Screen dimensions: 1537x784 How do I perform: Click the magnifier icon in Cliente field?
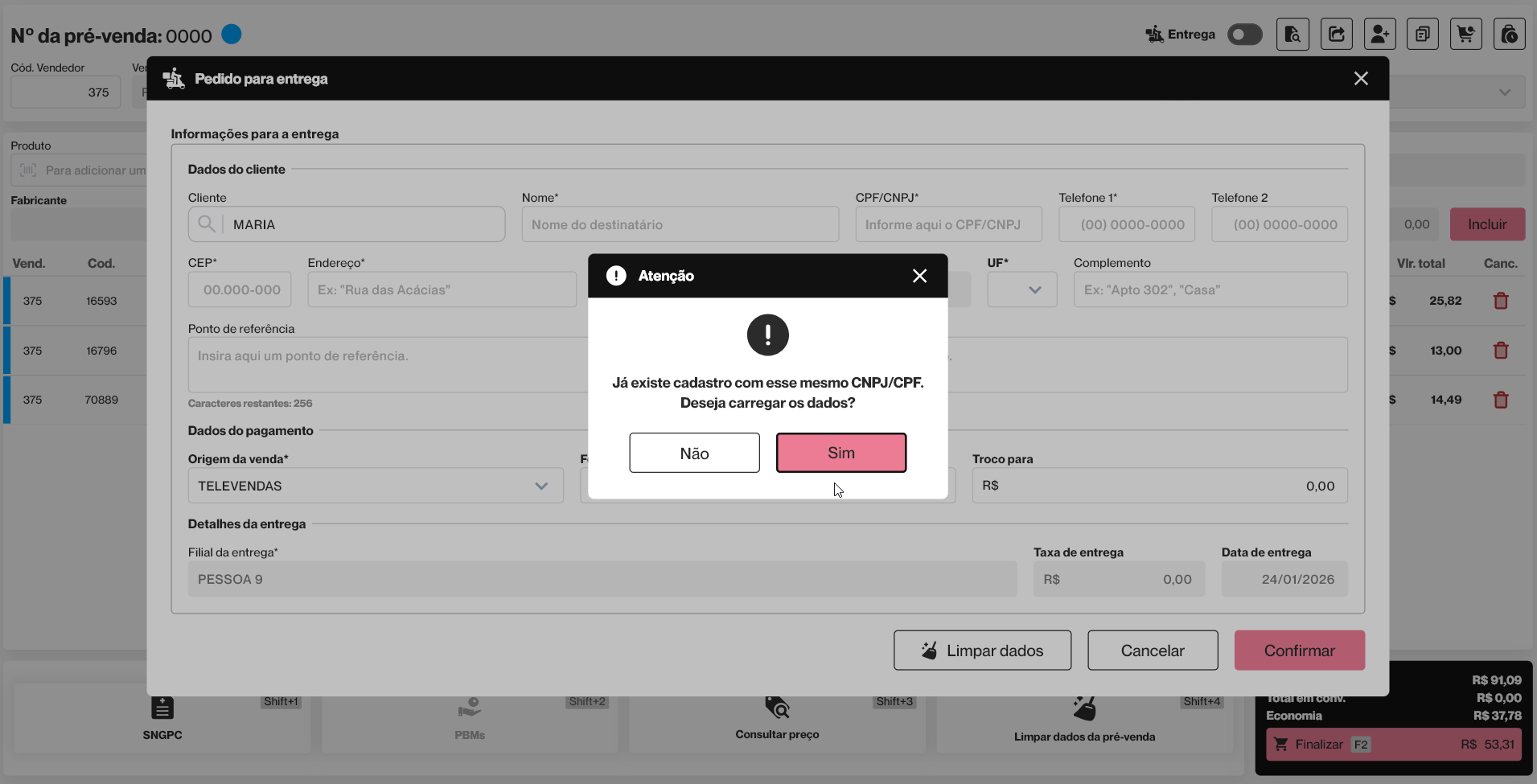[207, 224]
